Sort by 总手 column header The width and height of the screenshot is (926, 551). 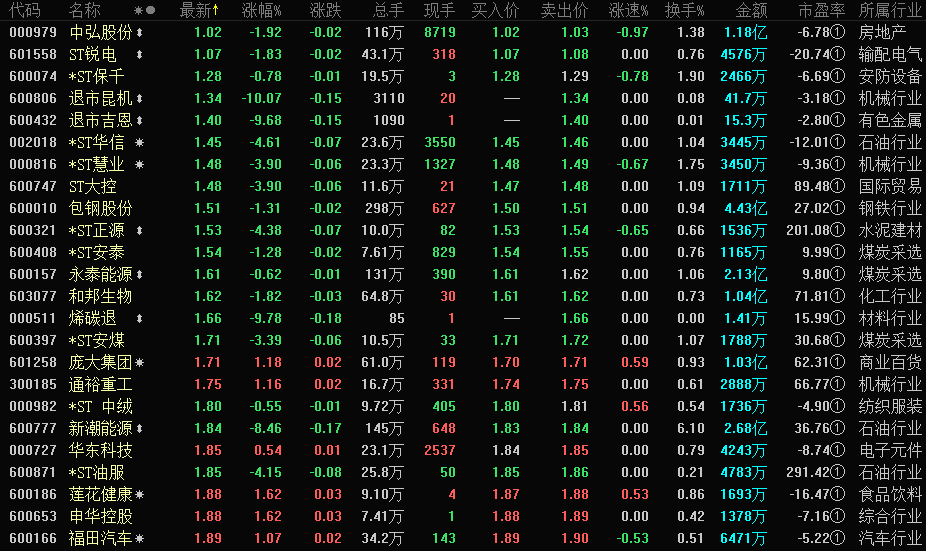point(389,10)
